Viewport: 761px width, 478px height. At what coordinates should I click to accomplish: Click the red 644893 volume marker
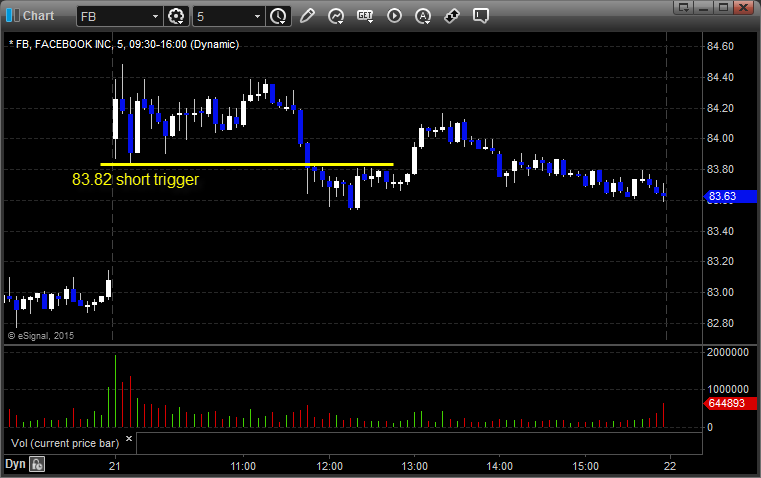[x=730, y=403]
